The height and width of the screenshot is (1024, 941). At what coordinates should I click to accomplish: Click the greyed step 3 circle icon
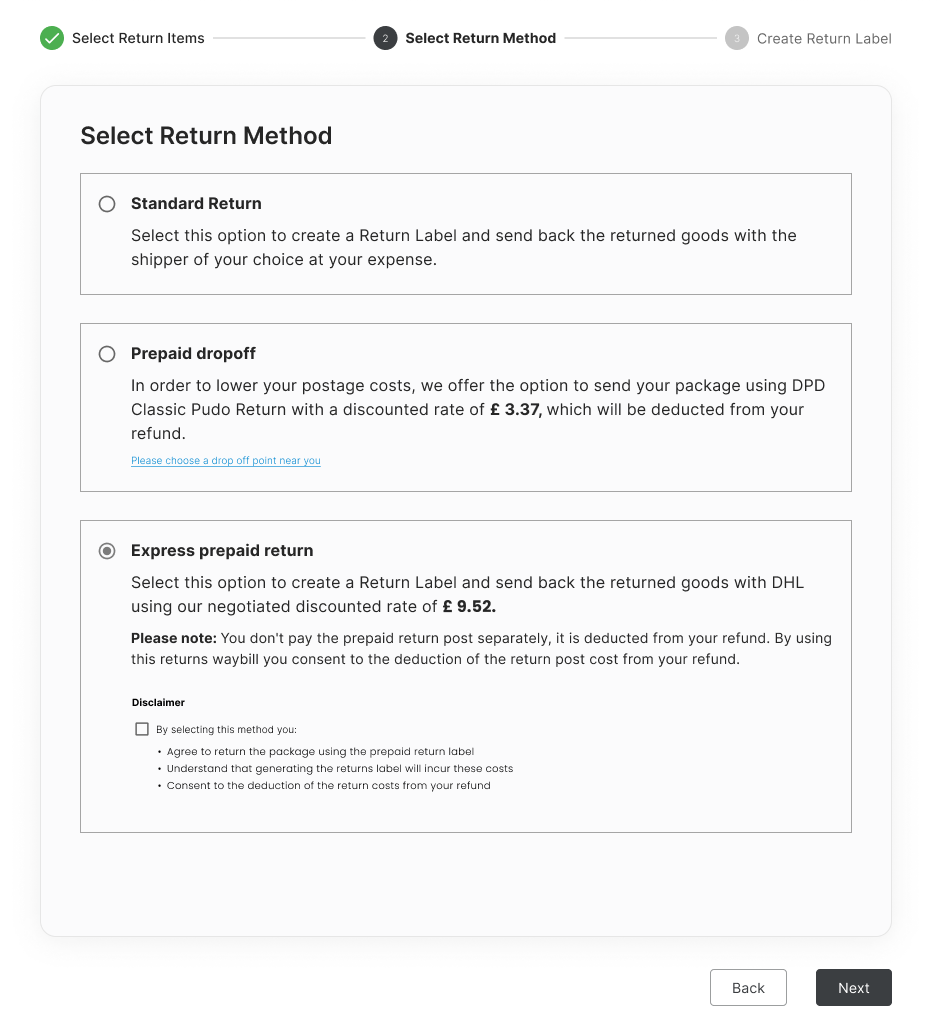pyautogui.click(x=737, y=38)
